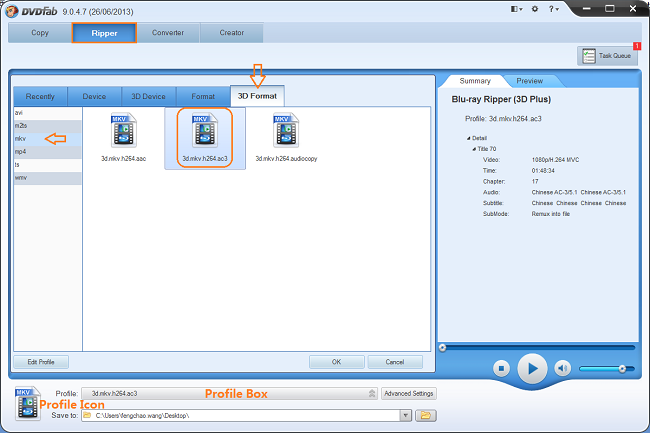This screenshot has height=433, width=650.
Task: Click the Video value 1080p/H.264 MVC
Action: [555, 160]
